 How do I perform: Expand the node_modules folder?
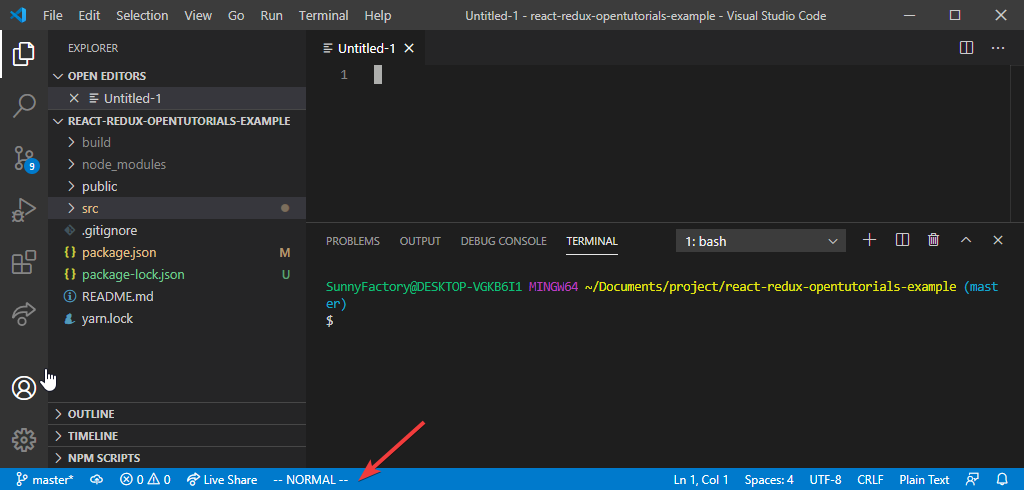[177, 165]
